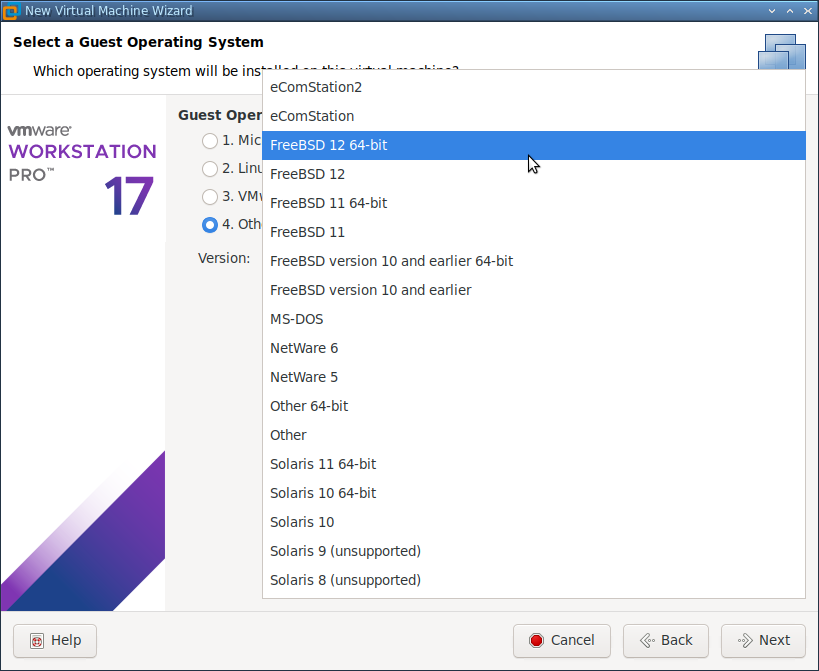
Task: Choose FreeBSD version 10 and earlier
Action: pos(534,290)
